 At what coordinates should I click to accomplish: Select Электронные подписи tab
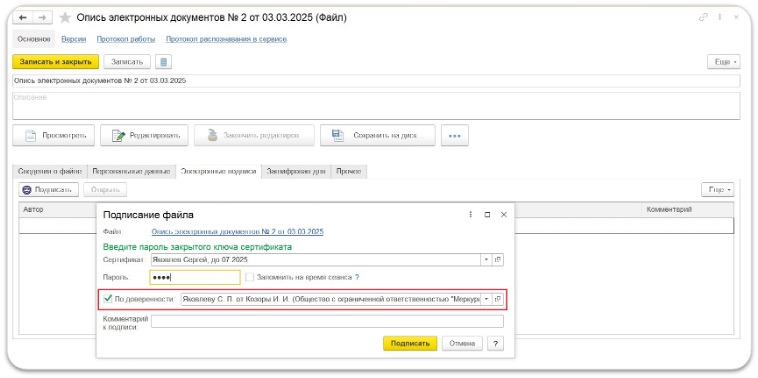tap(218, 172)
